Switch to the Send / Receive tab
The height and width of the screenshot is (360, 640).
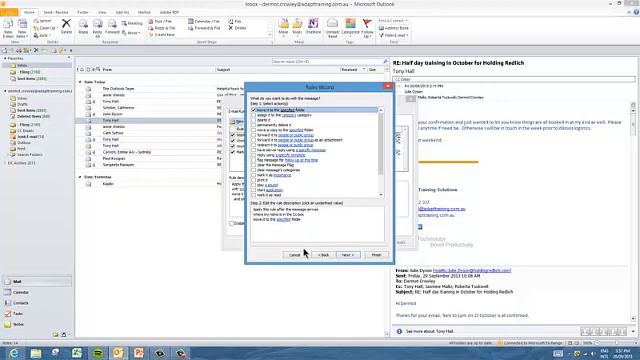pos(56,13)
